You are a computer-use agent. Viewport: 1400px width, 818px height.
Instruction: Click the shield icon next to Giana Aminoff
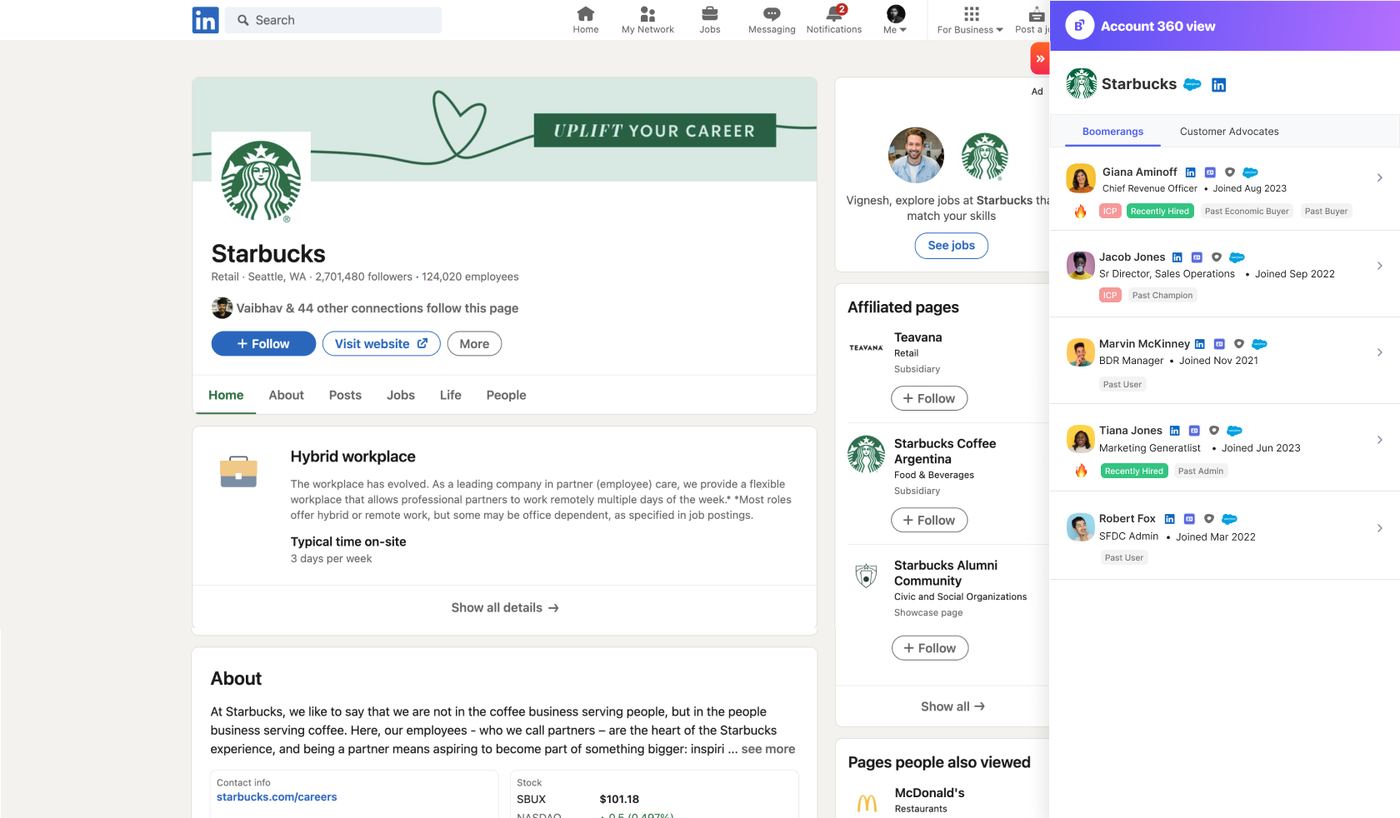coord(1230,173)
